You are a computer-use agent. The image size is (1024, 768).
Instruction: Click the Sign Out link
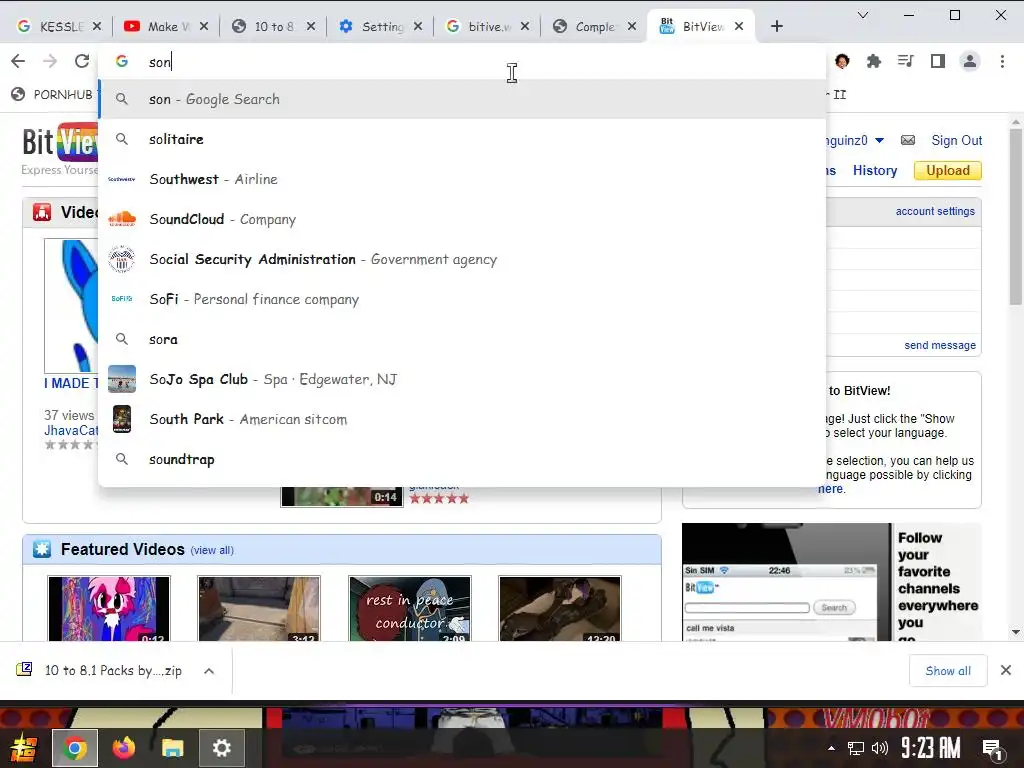pyautogui.click(x=957, y=140)
